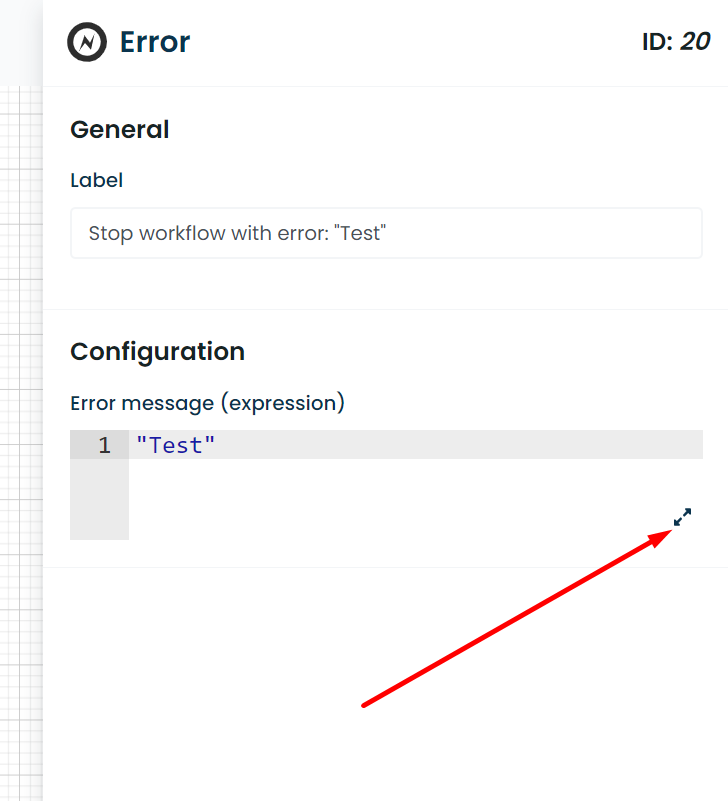728x801 pixels.
Task: Click the empty editor area below the expression
Action: [x=400, y=490]
